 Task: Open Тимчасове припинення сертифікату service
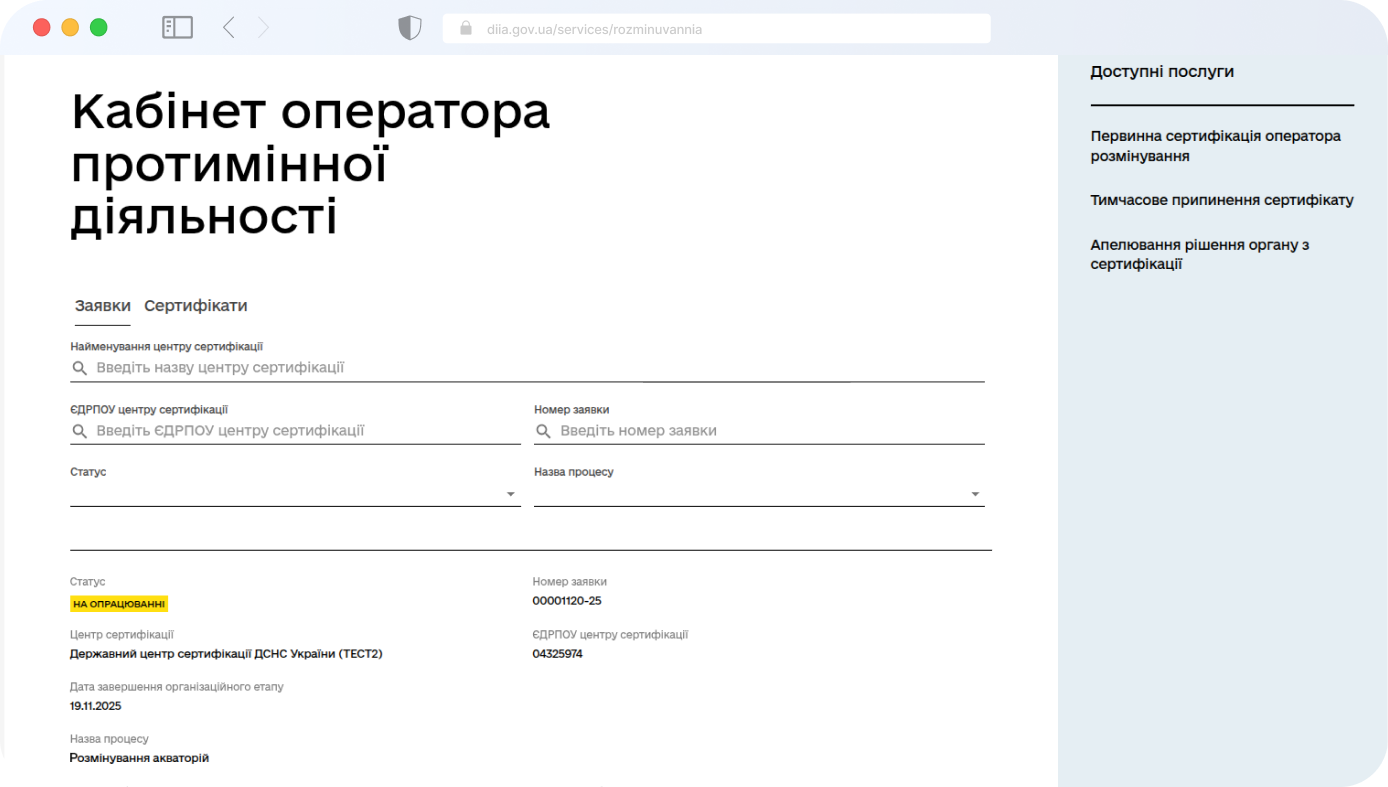pos(1221,200)
